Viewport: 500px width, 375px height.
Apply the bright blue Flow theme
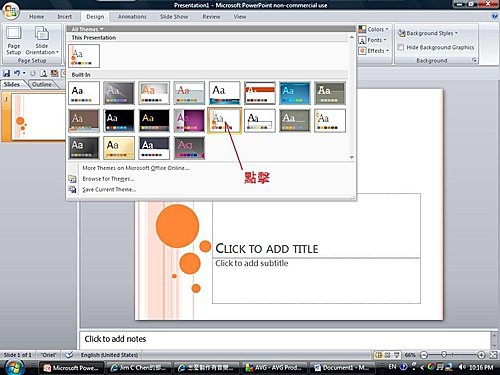pos(295,93)
